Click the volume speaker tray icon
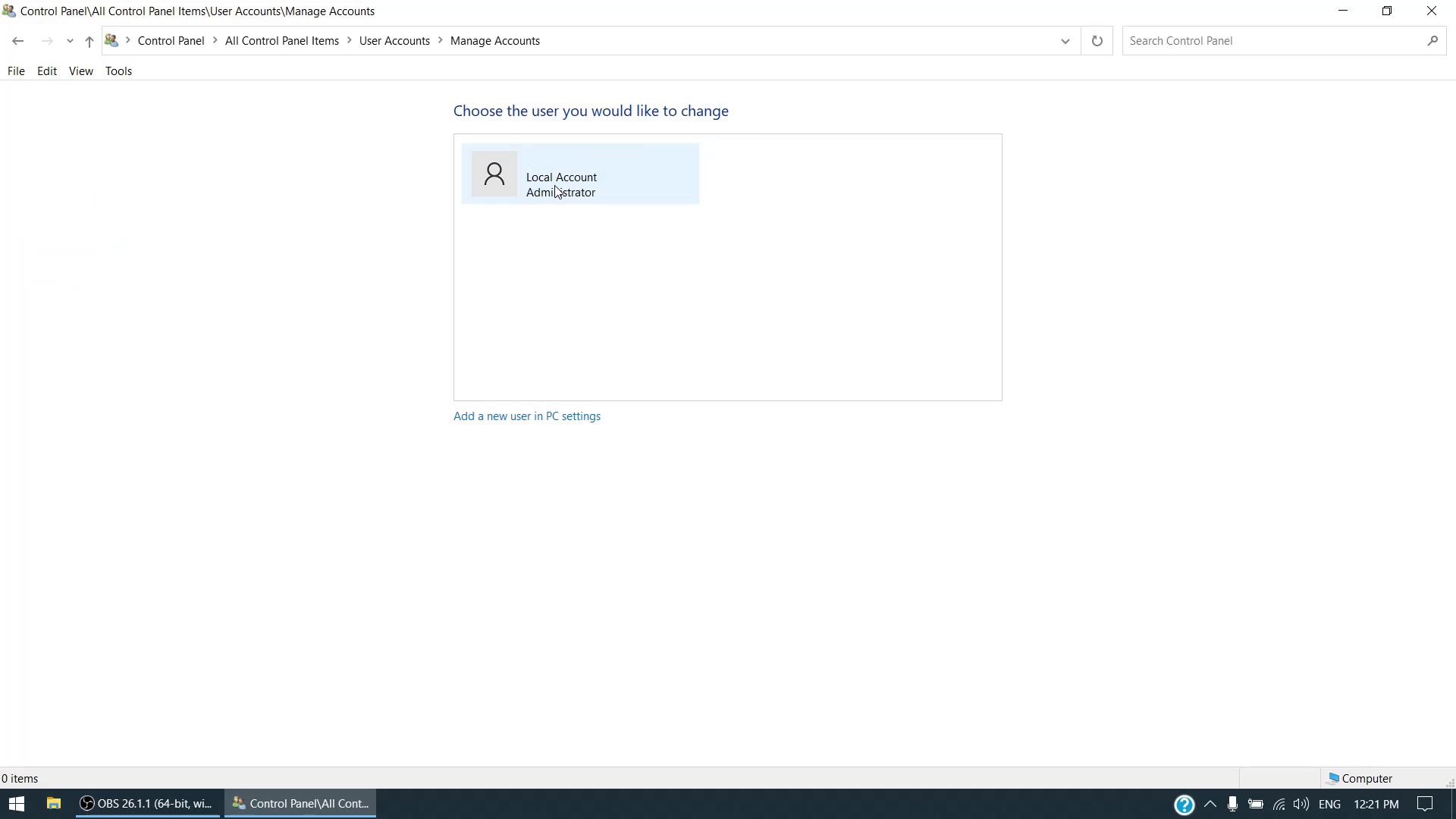Viewport: 1456px width, 819px height. [1301, 804]
